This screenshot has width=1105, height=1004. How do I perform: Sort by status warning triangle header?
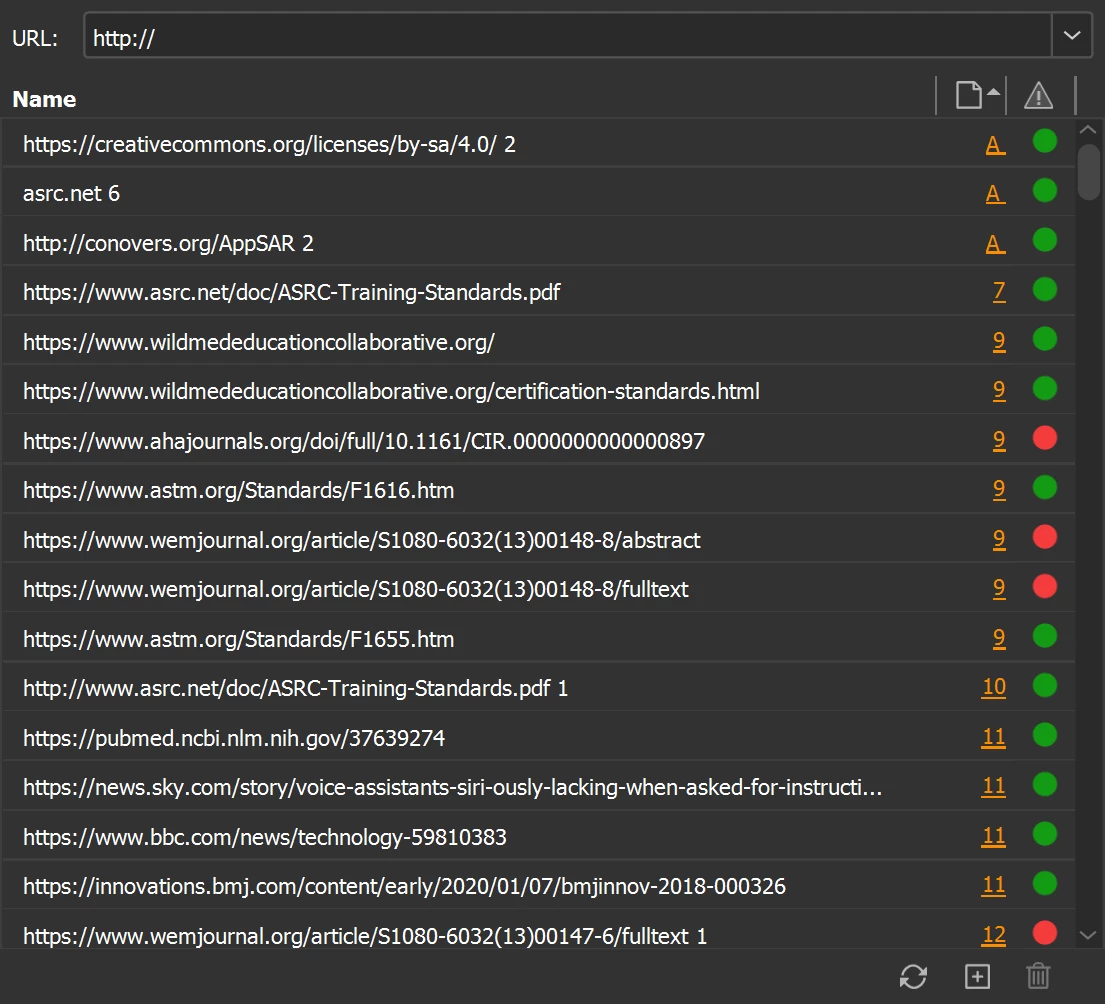pyautogui.click(x=1038, y=95)
